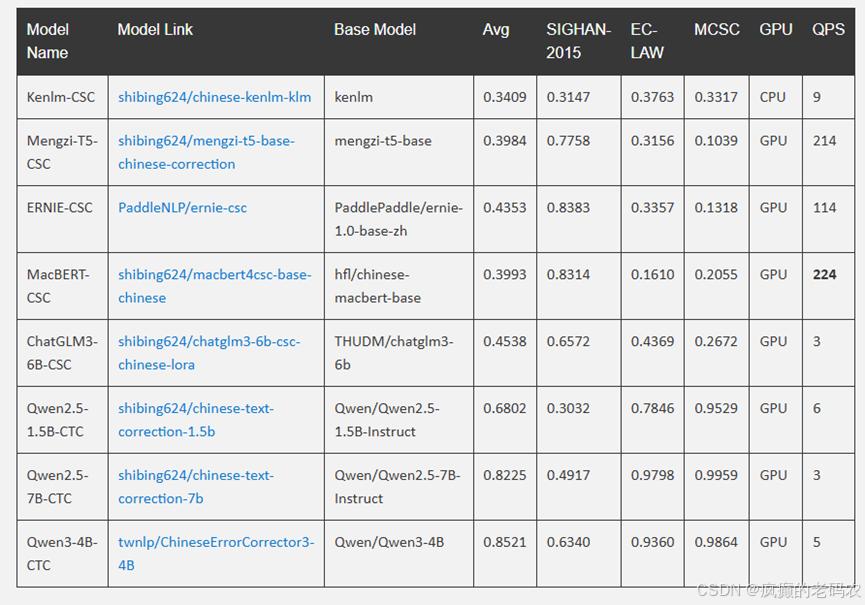Click MCSC value 0.9959
865x605 pixels.
[x=716, y=475]
